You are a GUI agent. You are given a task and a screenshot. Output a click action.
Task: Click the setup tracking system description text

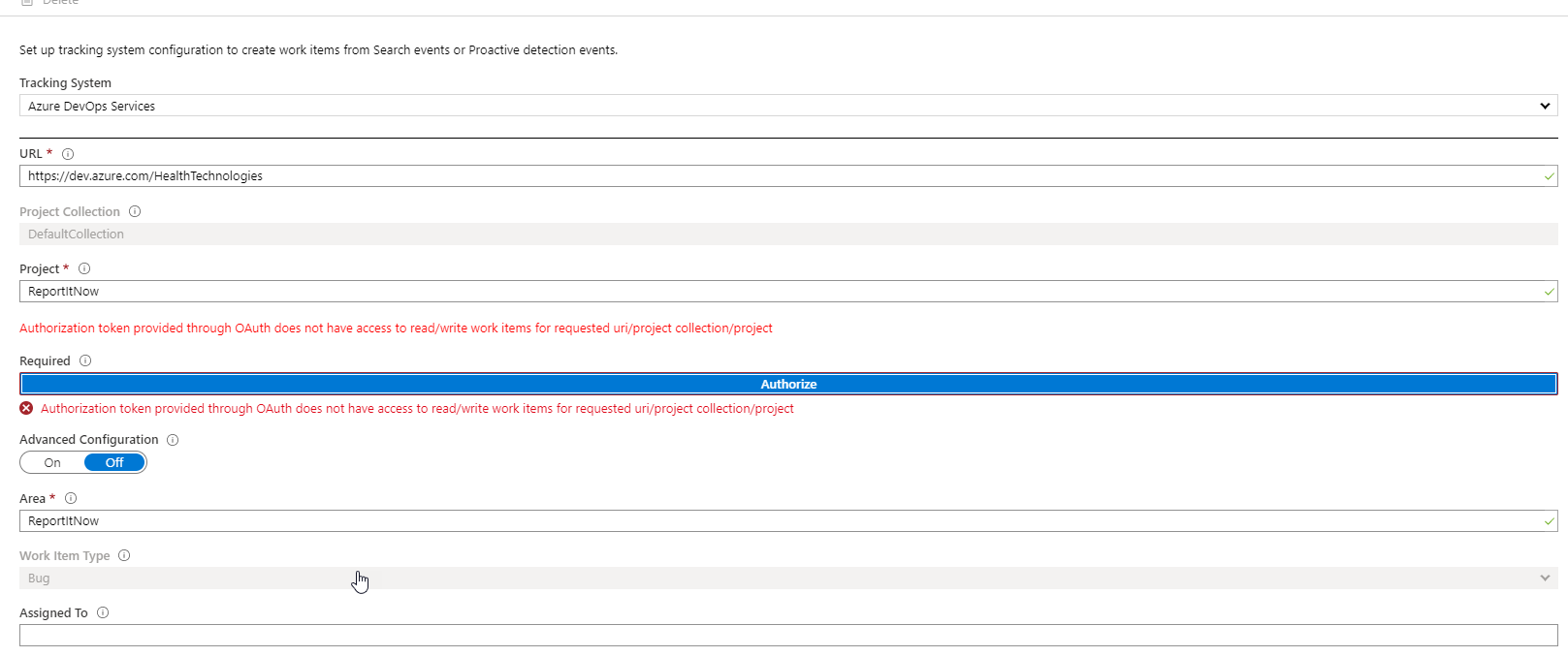(x=318, y=49)
